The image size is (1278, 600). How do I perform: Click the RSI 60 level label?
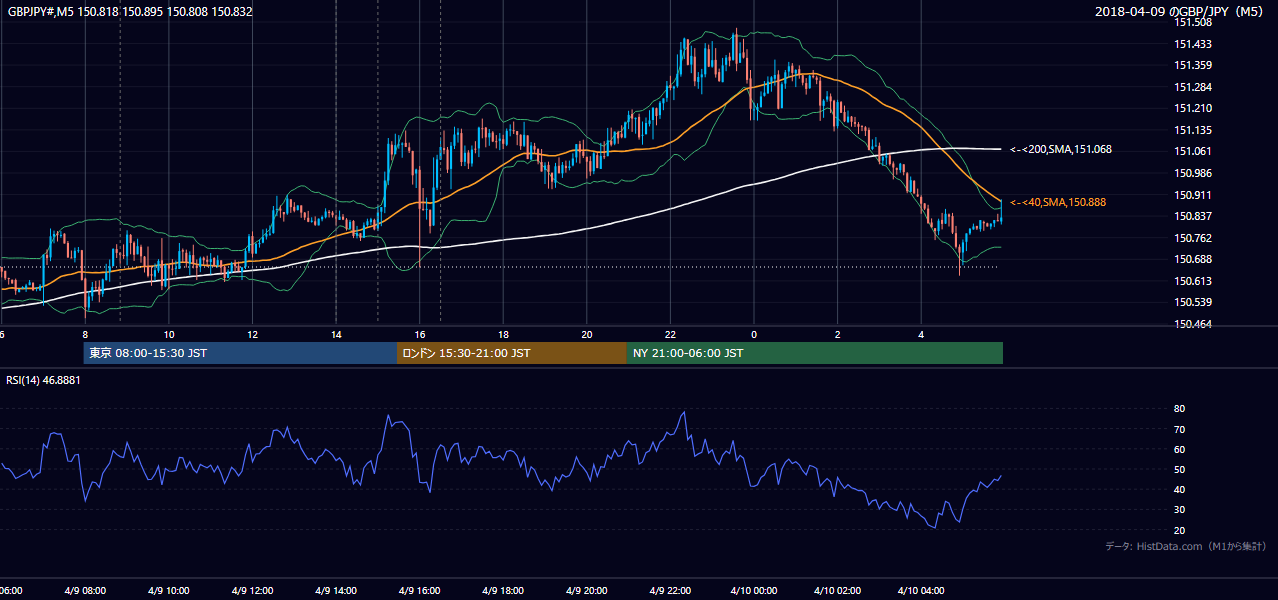click(1179, 449)
